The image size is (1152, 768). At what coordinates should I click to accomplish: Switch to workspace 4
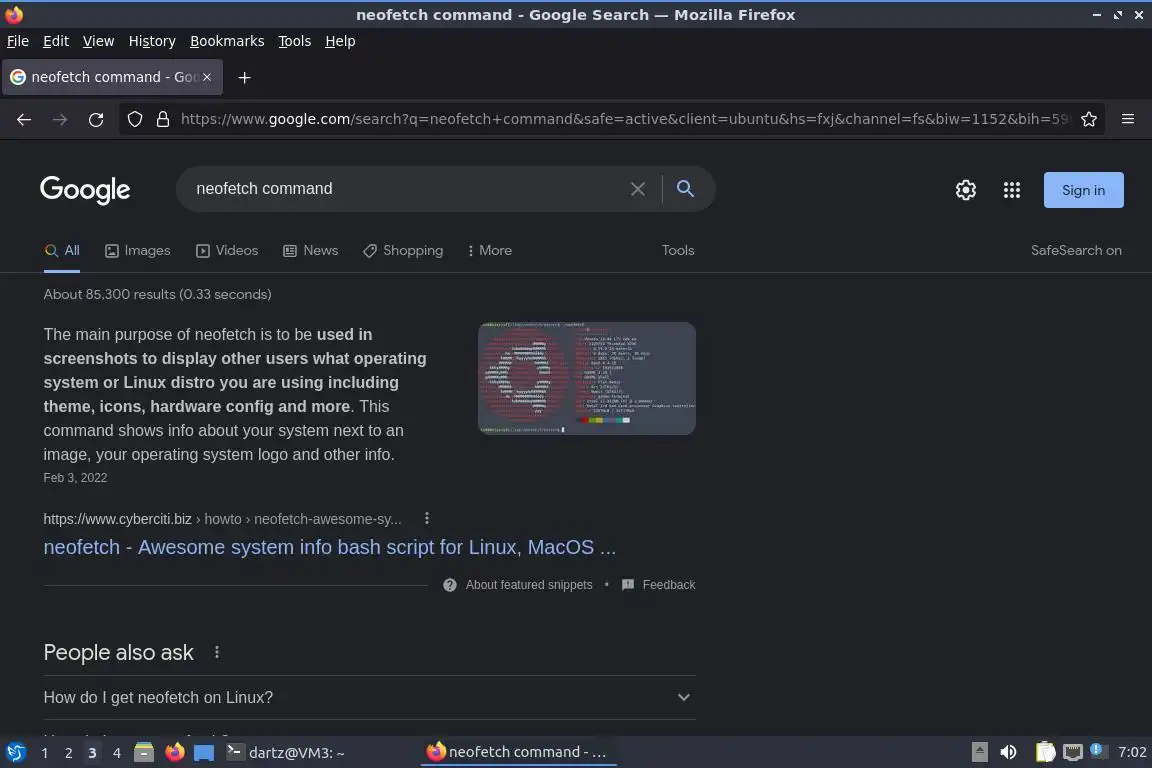(x=116, y=753)
